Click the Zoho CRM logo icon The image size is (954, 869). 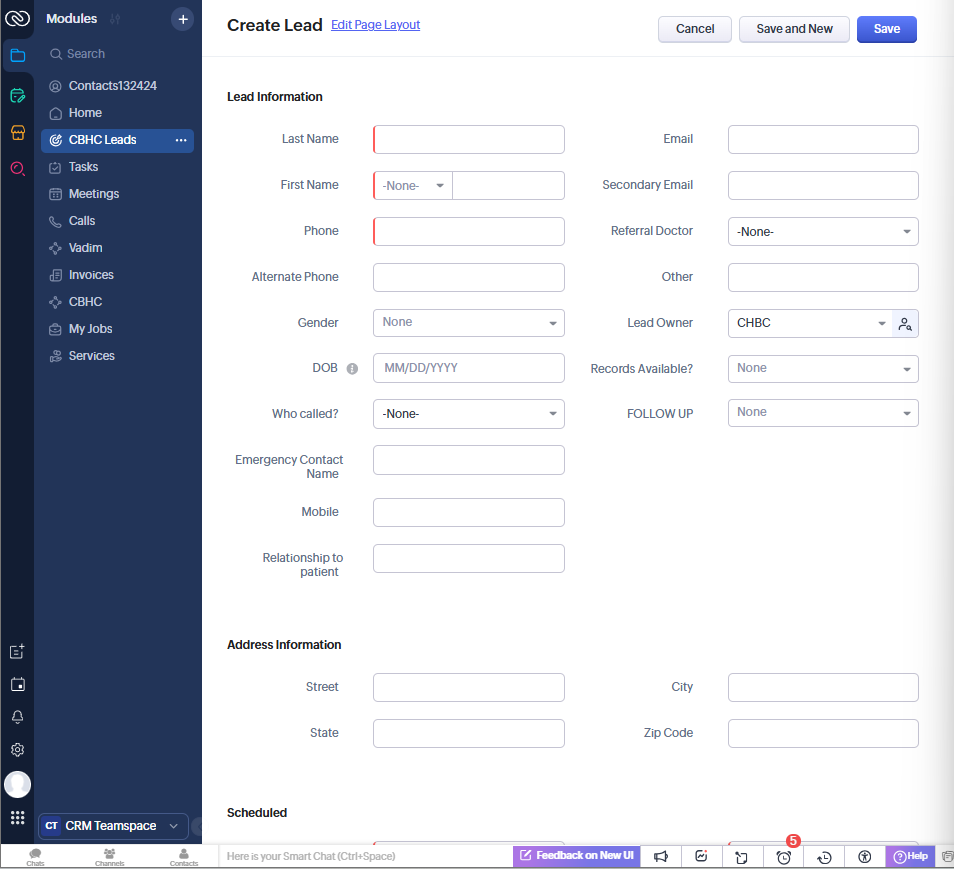click(x=17, y=19)
